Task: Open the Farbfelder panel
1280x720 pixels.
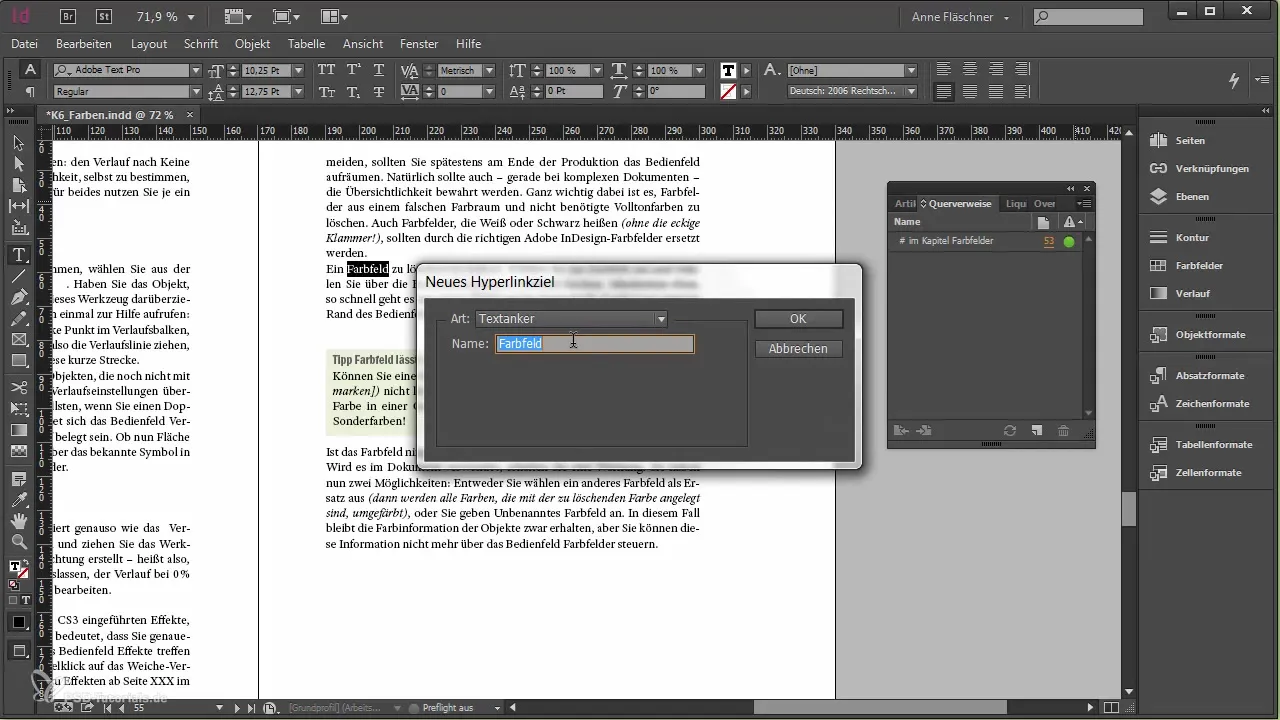Action: pos(1199,266)
